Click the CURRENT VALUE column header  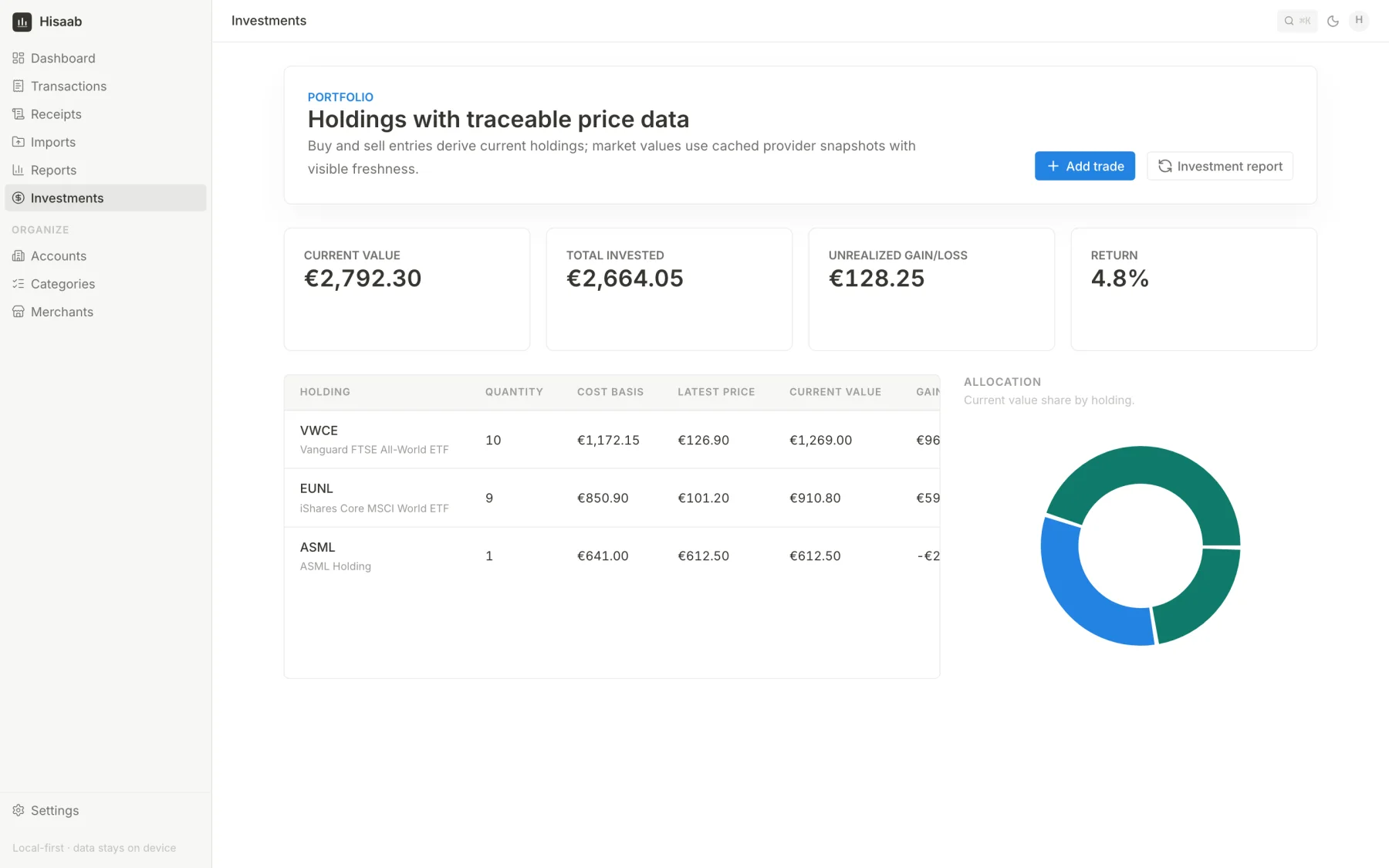pos(835,392)
